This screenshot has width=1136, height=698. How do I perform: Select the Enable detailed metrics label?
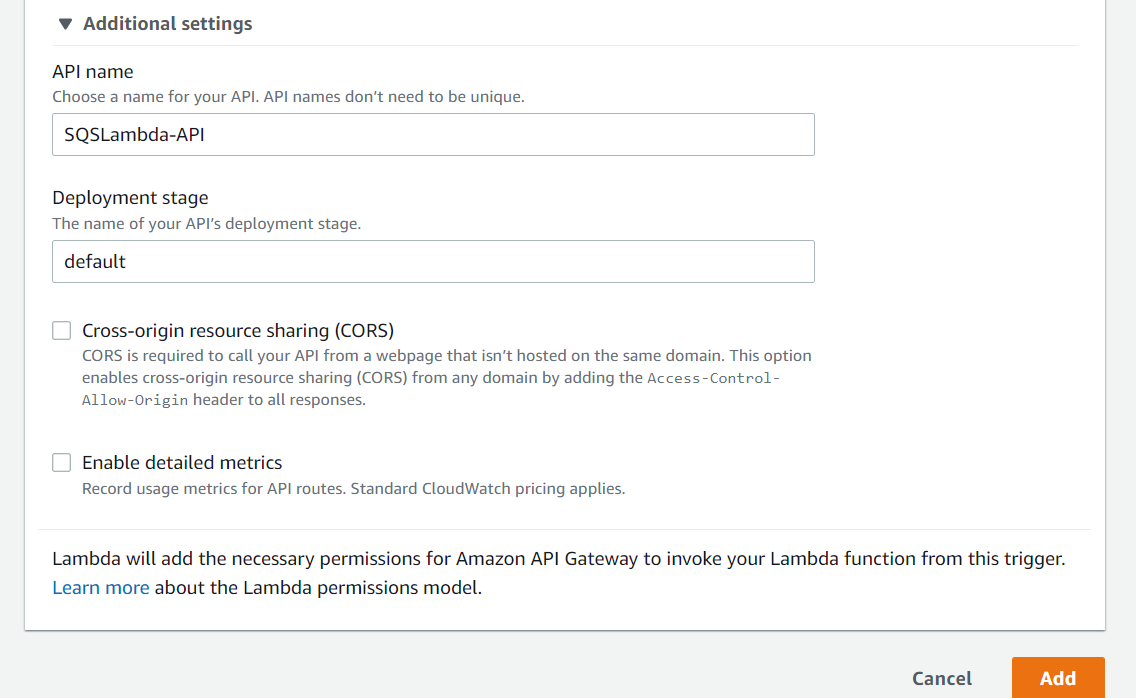pyautogui.click(x=182, y=462)
